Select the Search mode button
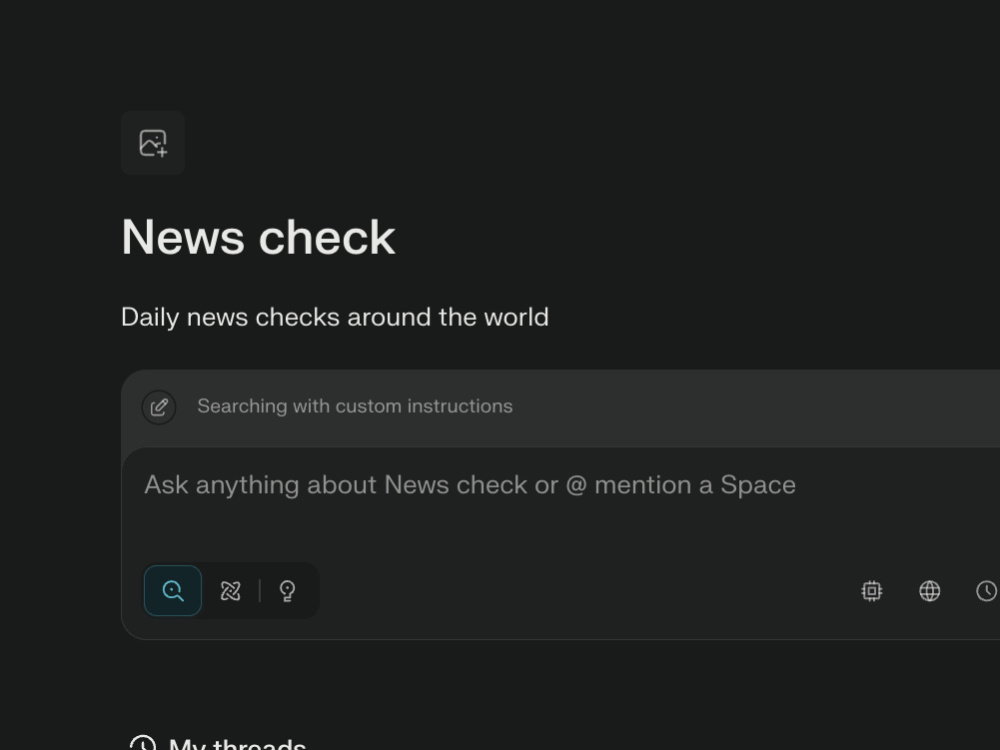This screenshot has height=750, width=1000. pos(173,591)
